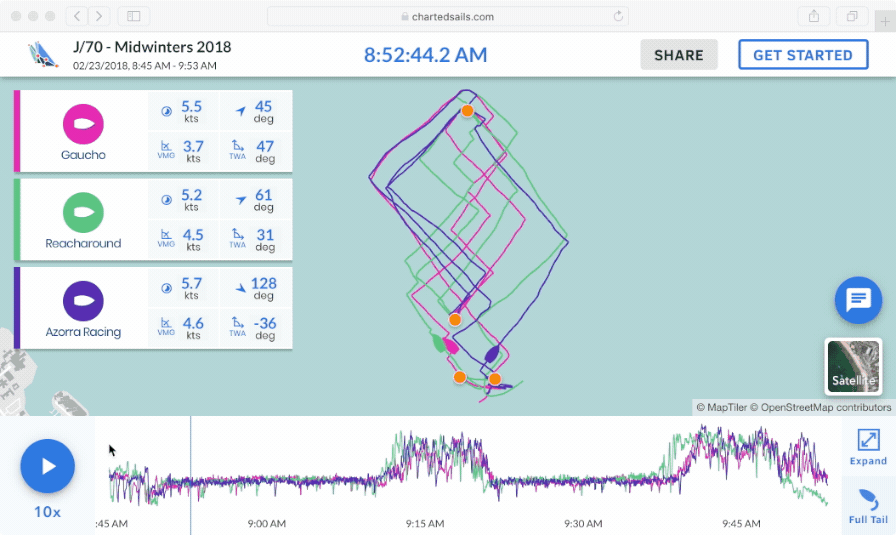
Task: Click the ChartedSails logo in header
Action: pyautogui.click(x=43, y=54)
